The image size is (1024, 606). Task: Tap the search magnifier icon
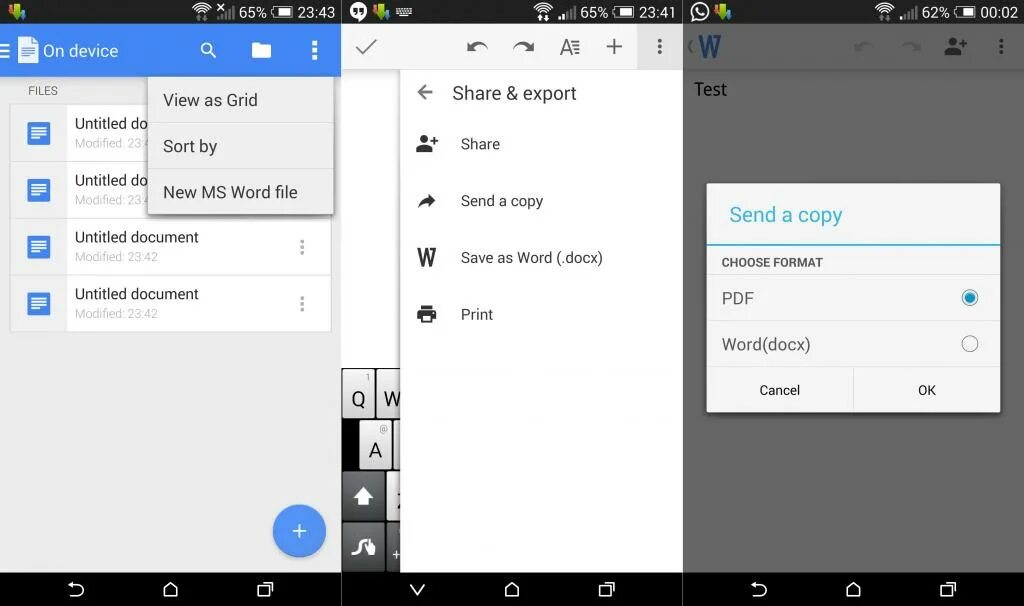[x=208, y=50]
